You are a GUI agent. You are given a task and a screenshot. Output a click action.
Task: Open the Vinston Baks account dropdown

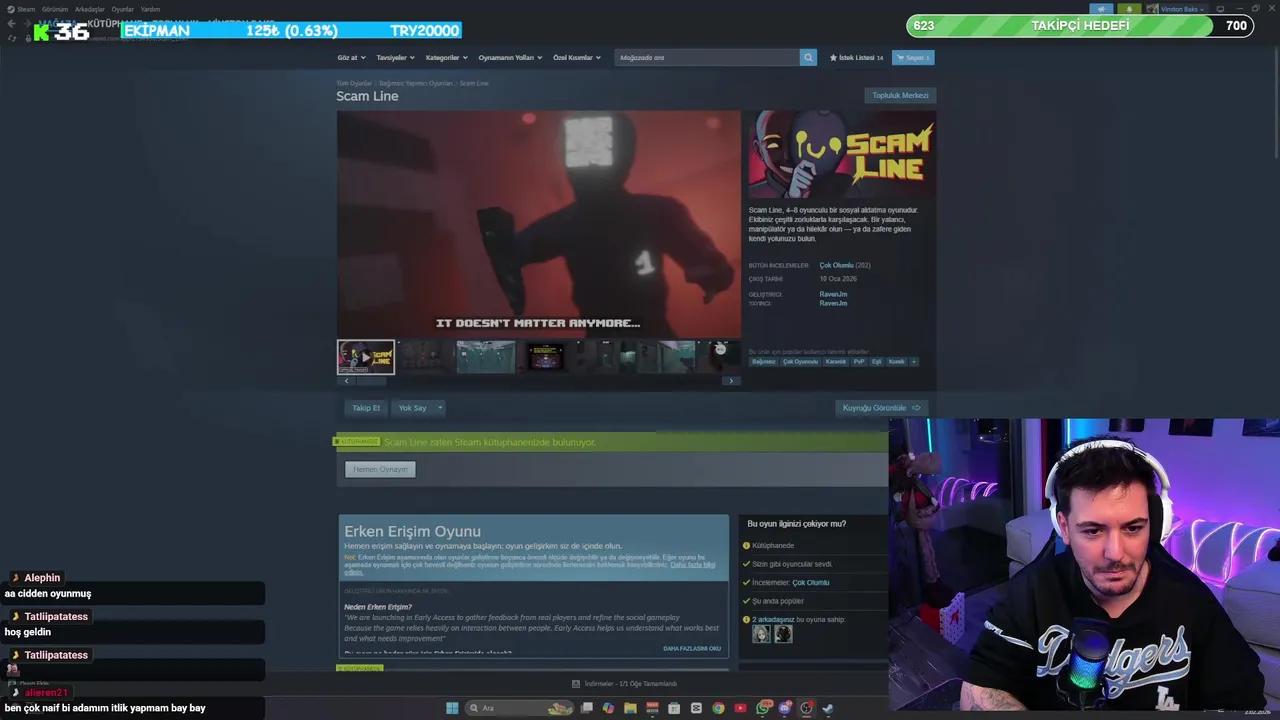click(x=1177, y=9)
